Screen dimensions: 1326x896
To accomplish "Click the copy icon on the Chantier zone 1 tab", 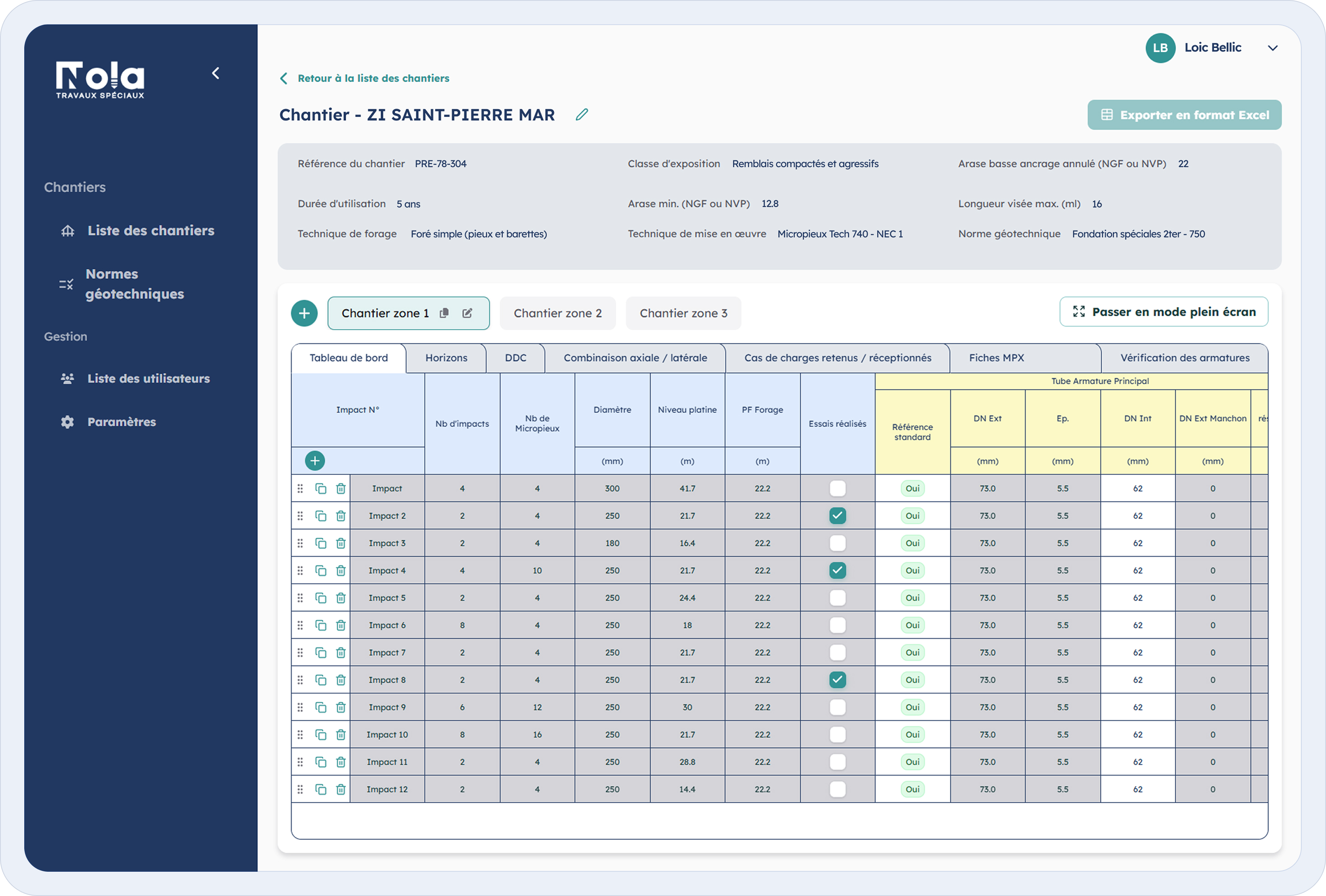I will (444, 313).
